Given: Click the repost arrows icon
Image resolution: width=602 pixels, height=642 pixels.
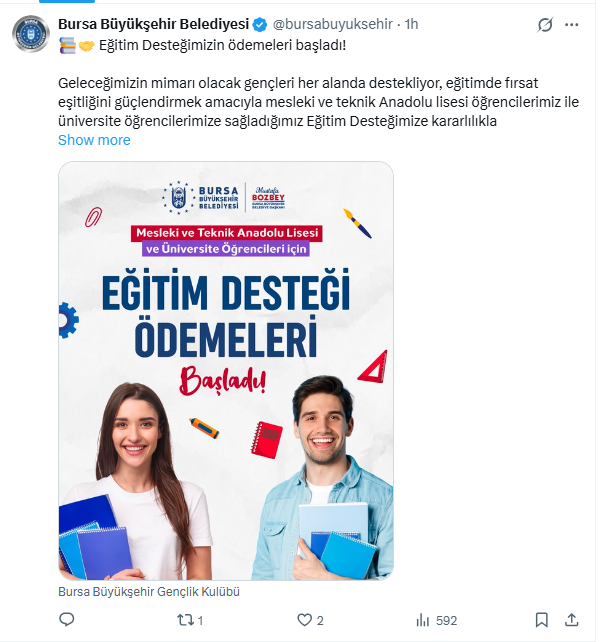Looking at the screenshot, I should tap(185, 620).
